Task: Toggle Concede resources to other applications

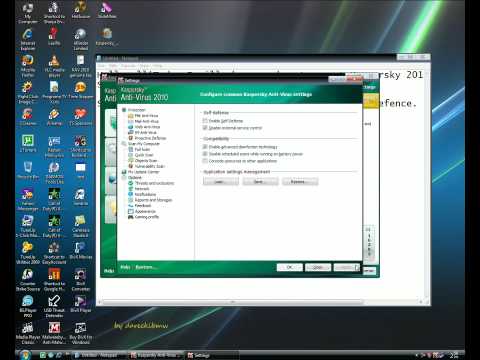Action: point(205,161)
